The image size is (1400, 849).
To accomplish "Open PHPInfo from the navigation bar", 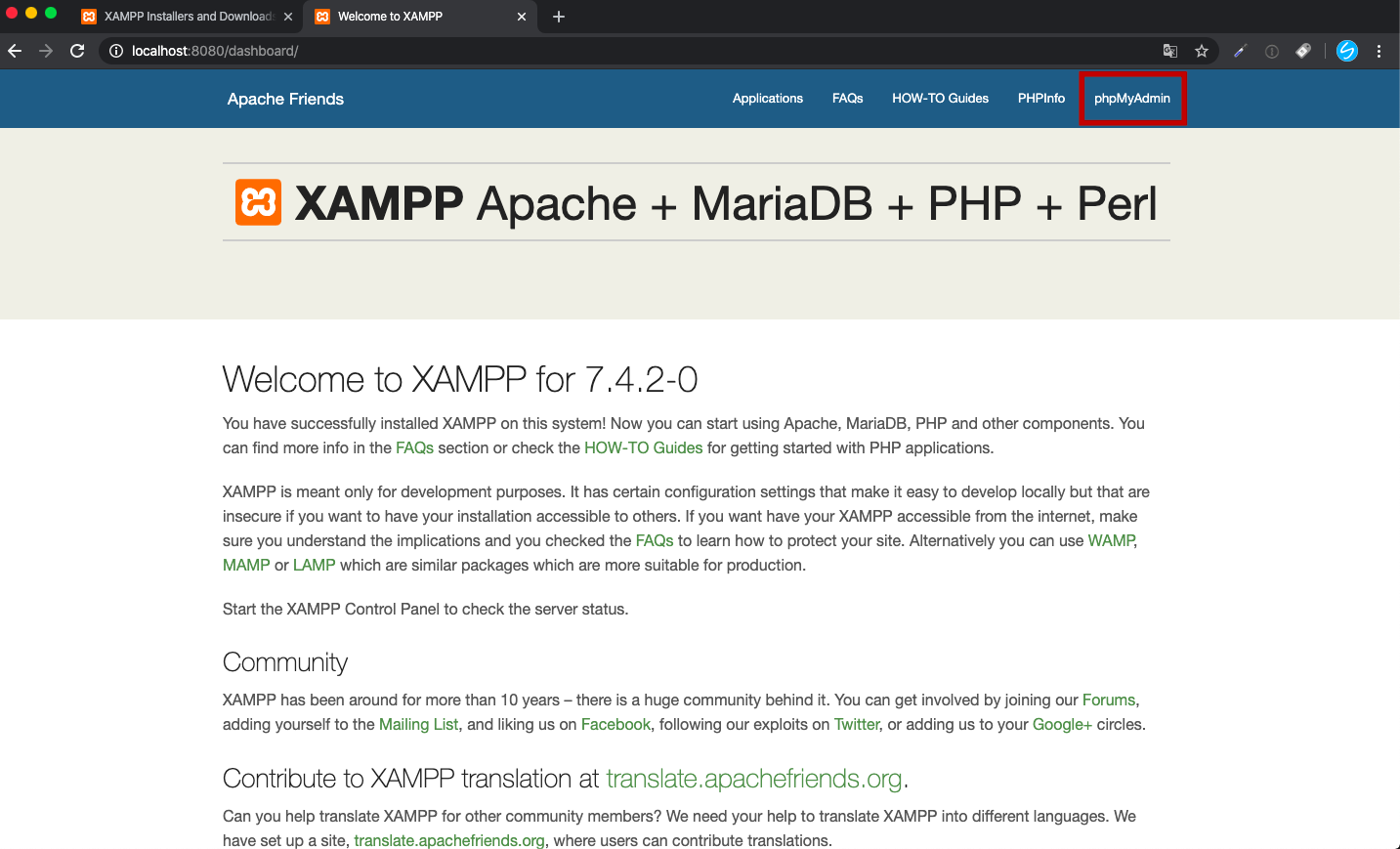I will point(1041,99).
